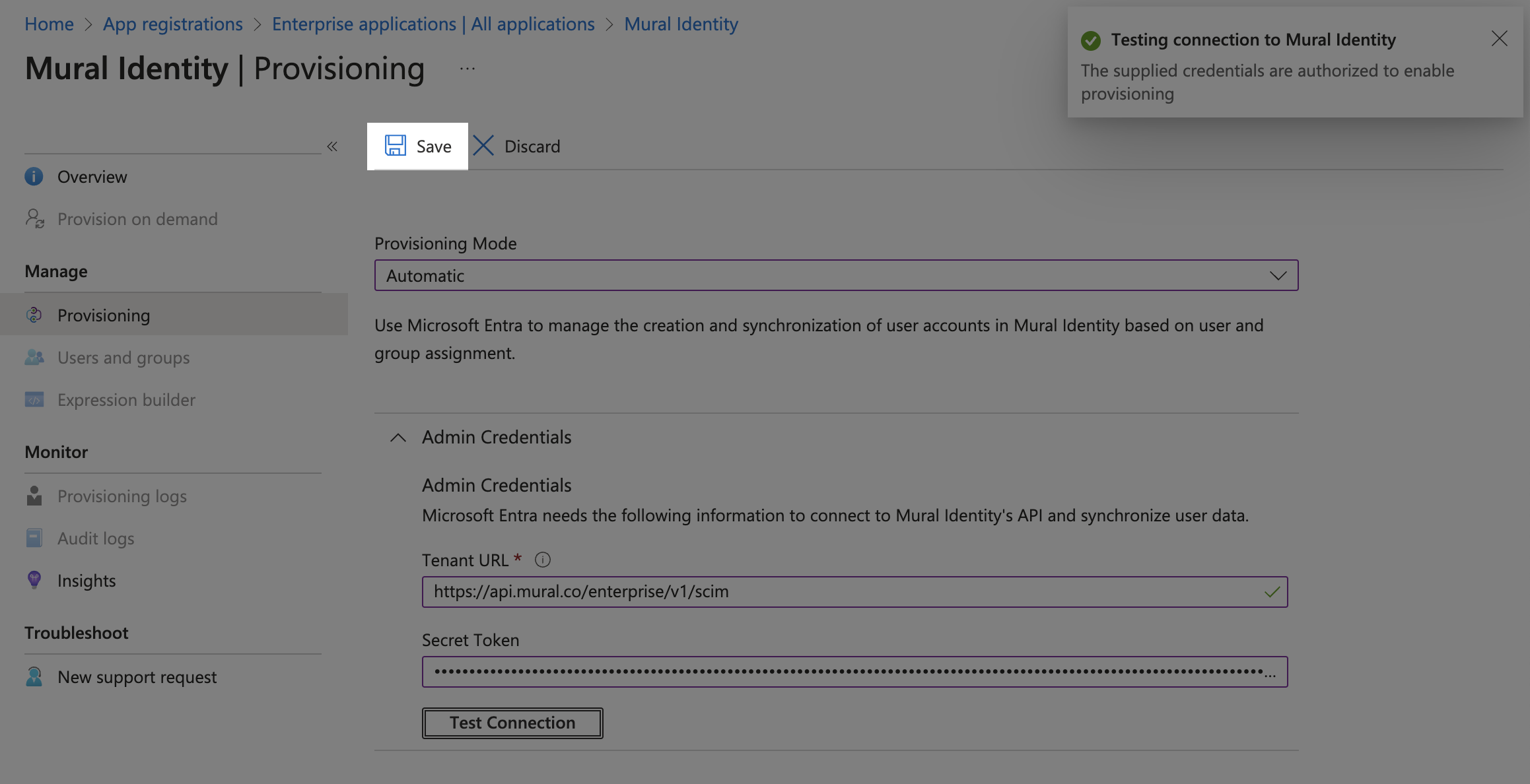
Task: Click inside the Tenant URL field
Action: tap(854, 592)
